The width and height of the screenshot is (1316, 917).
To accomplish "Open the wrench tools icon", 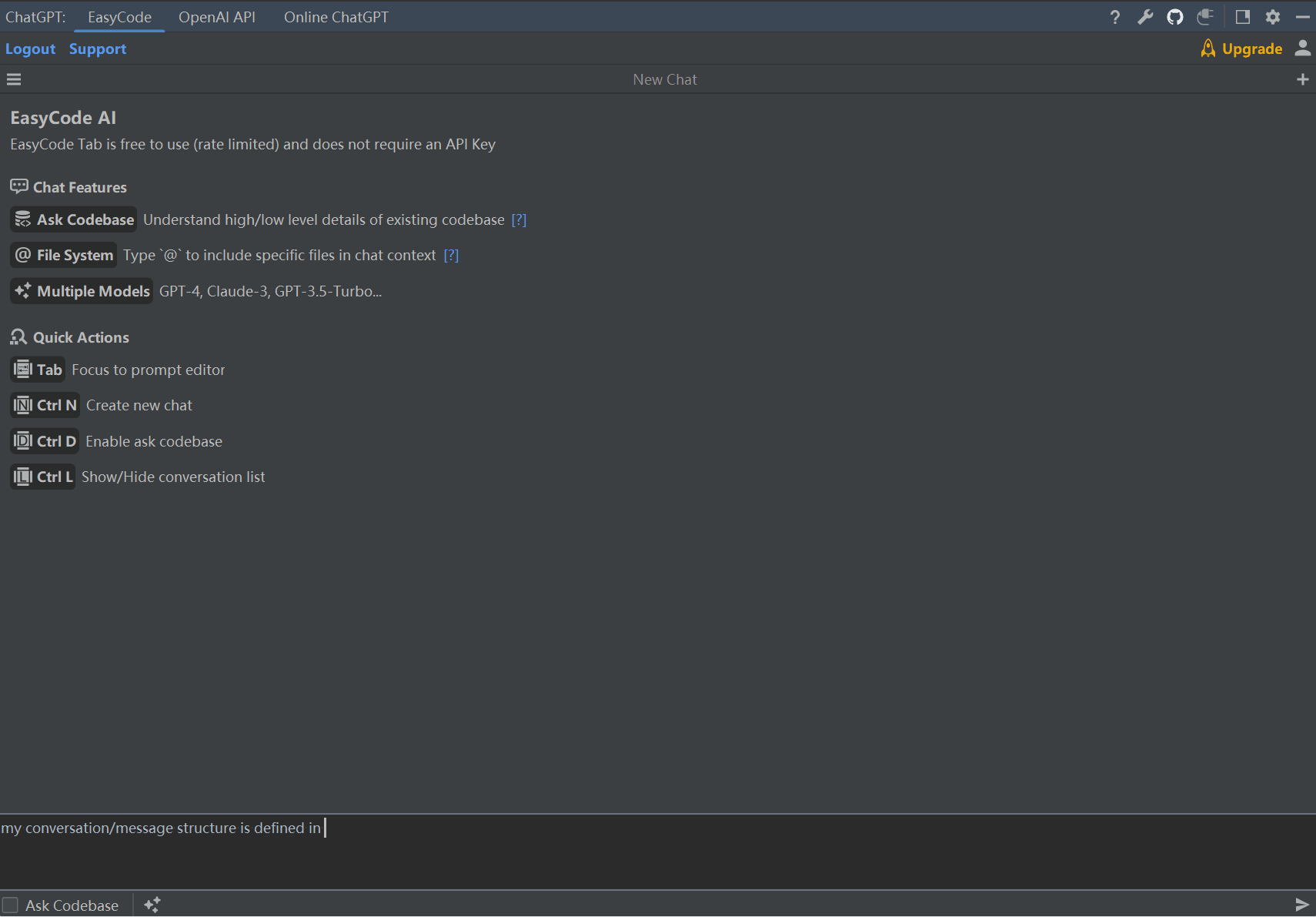I will click(x=1145, y=17).
